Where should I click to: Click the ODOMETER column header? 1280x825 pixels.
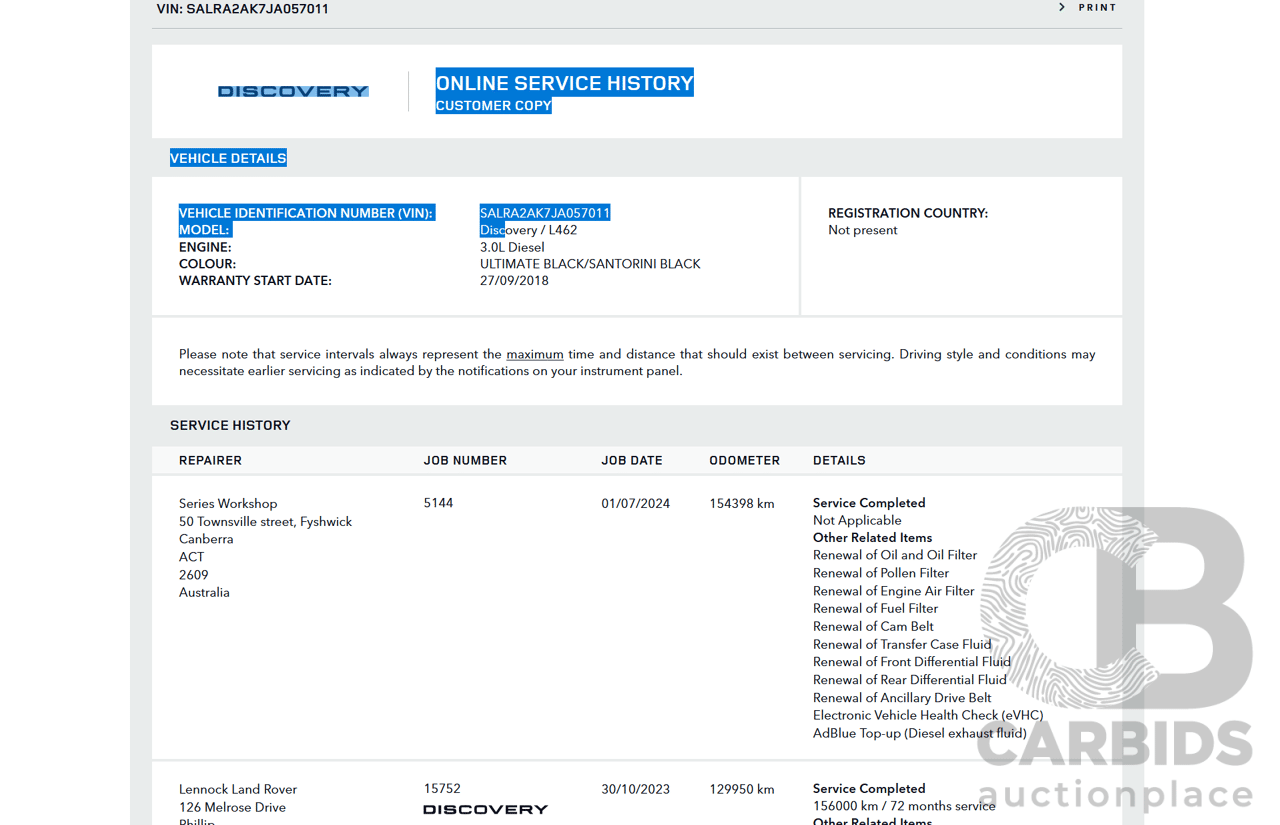click(x=744, y=461)
